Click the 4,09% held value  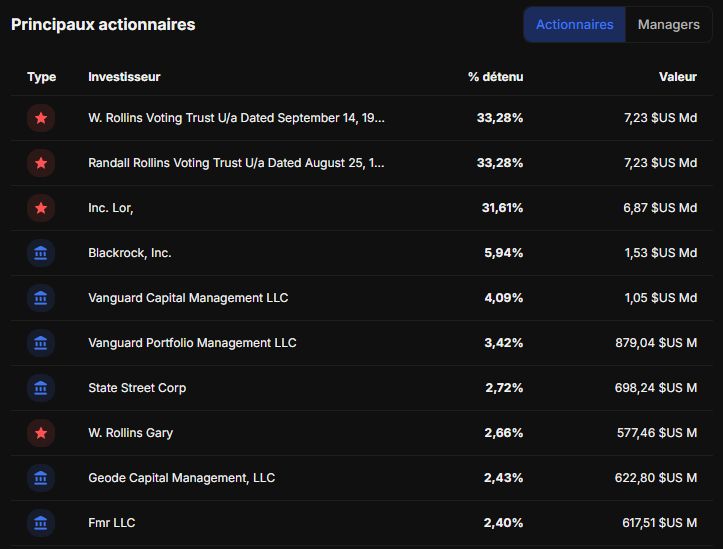pyautogui.click(x=504, y=298)
